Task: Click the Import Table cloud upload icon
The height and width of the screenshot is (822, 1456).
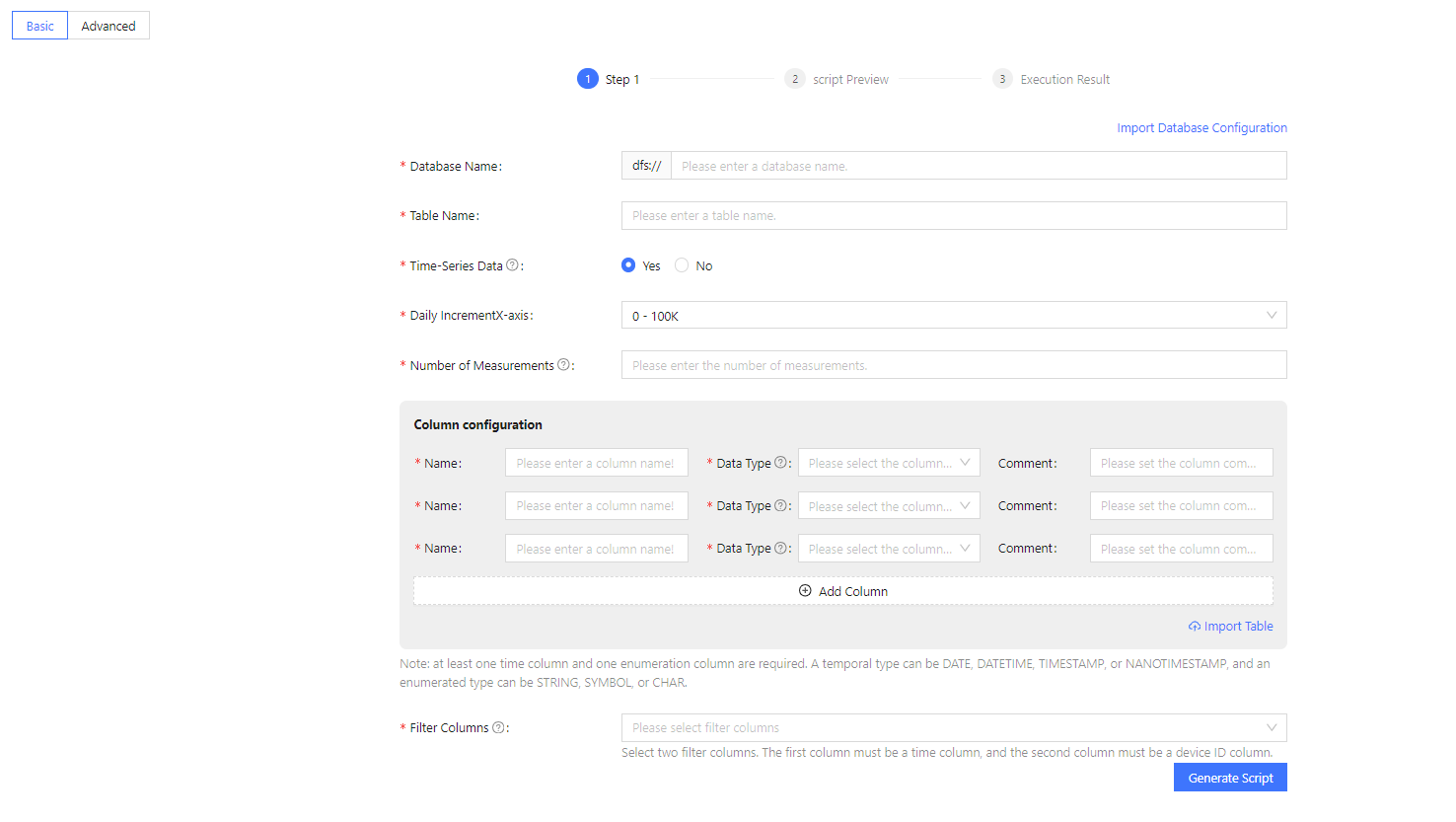Action: pos(1195,627)
